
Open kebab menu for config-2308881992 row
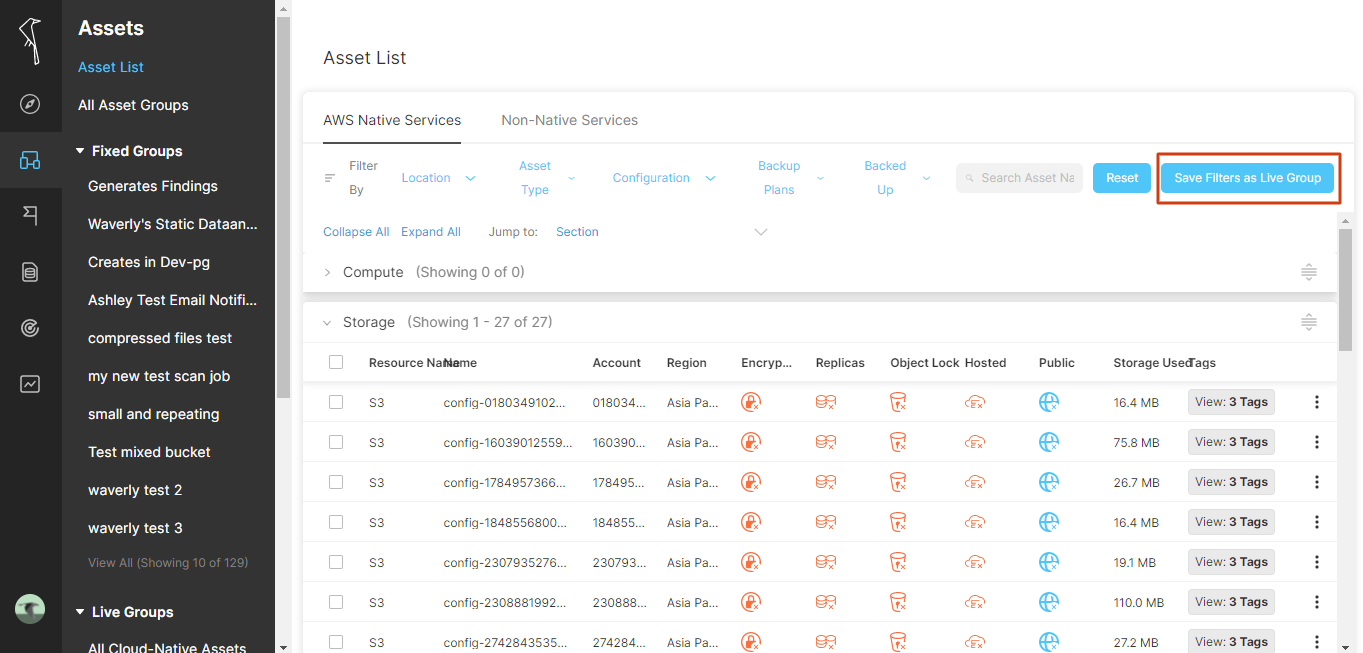(x=1317, y=602)
